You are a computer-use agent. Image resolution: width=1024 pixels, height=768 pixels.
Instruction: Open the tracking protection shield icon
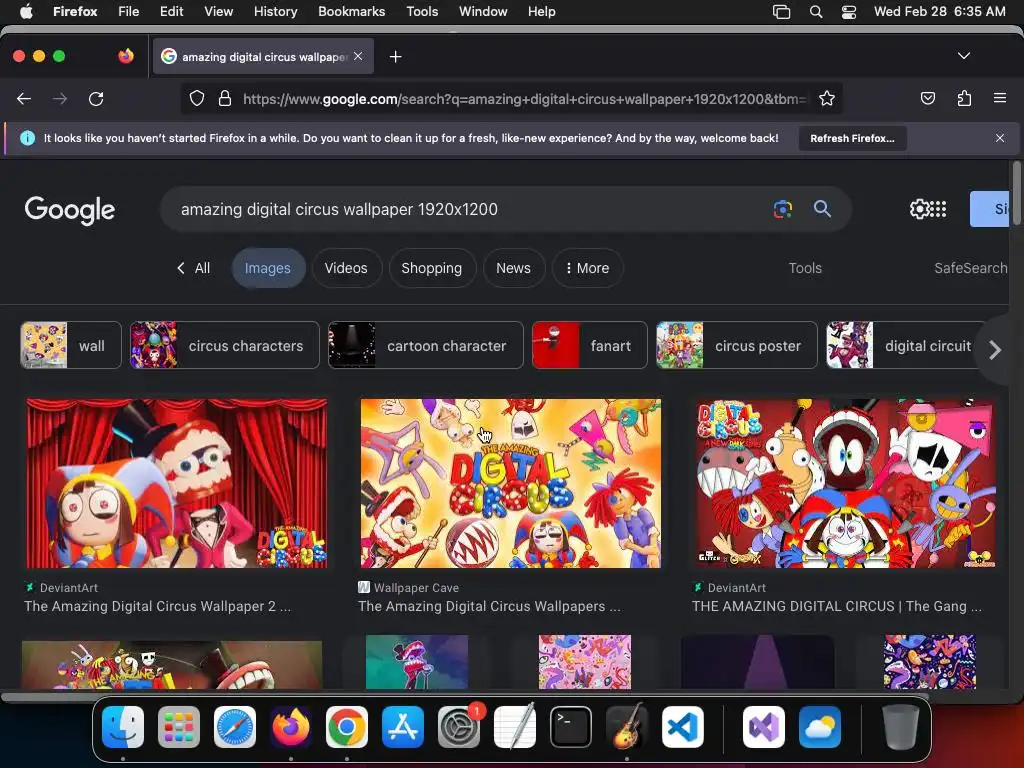[197, 99]
